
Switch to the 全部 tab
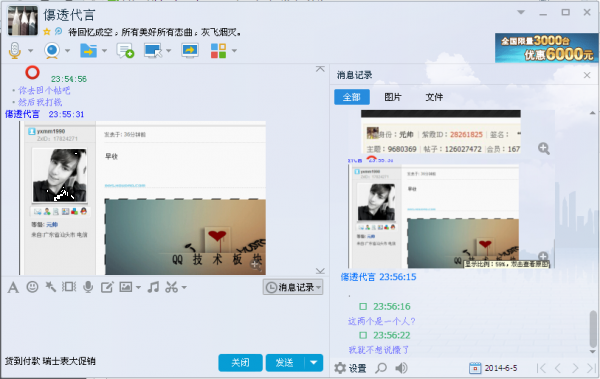pos(352,97)
